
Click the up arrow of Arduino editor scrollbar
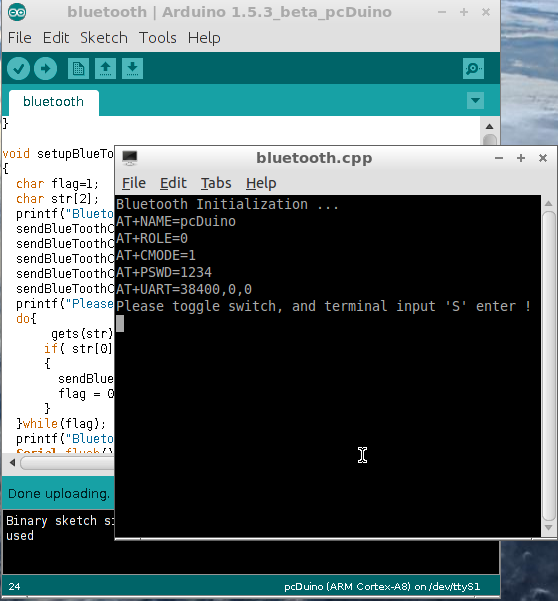point(489,126)
